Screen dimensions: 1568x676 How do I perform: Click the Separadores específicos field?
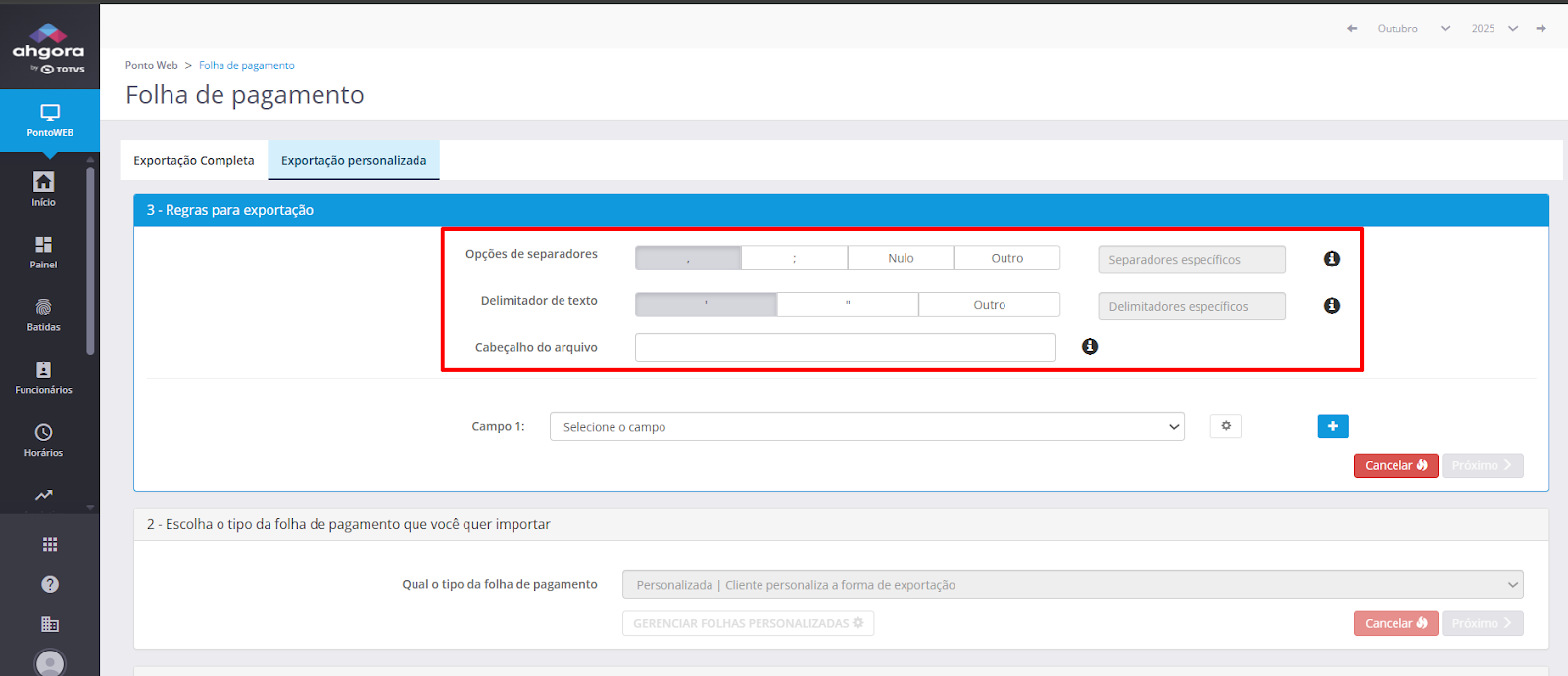point(1192,260)
